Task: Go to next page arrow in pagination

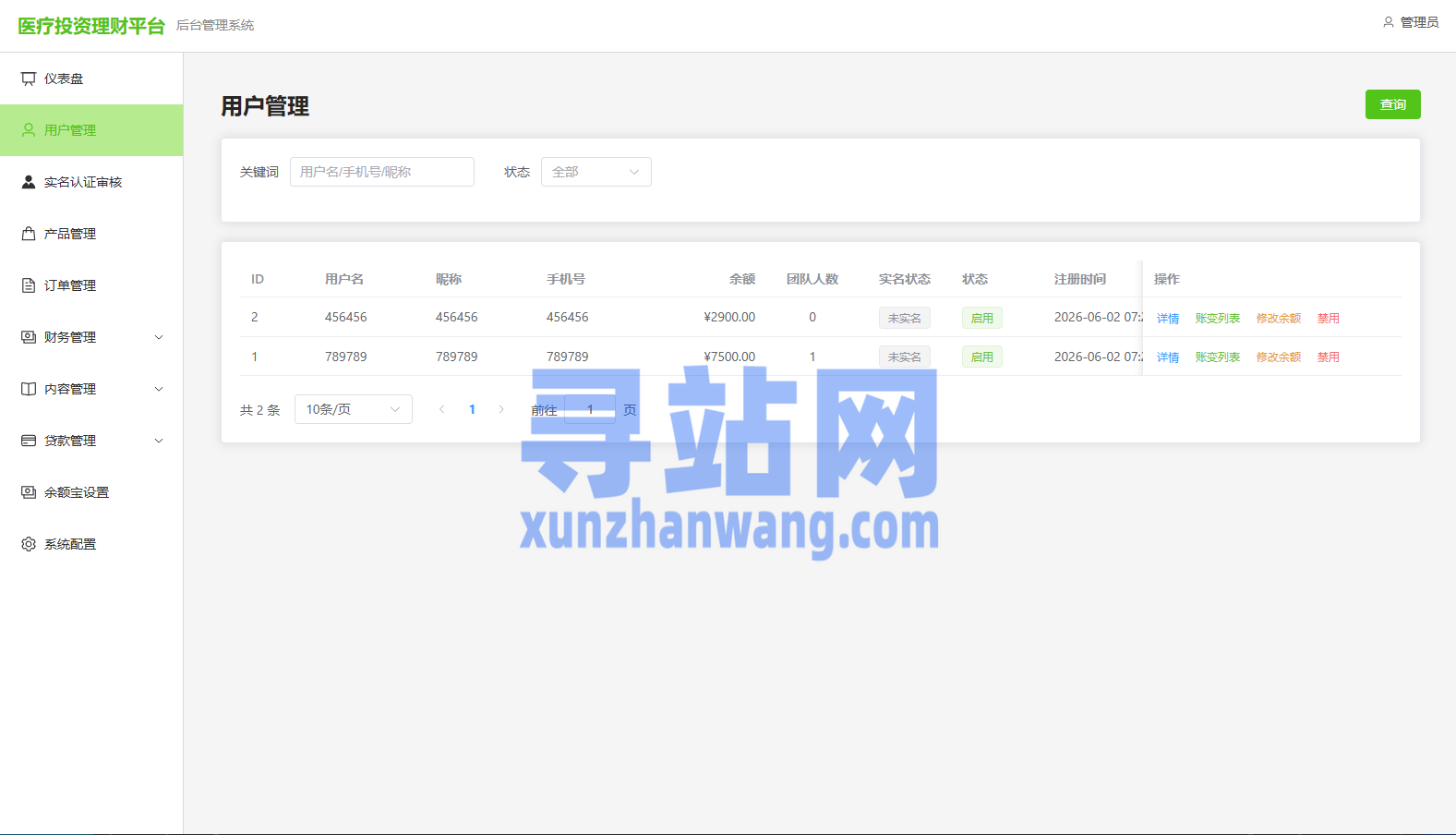Action: (x=501, y=409)
